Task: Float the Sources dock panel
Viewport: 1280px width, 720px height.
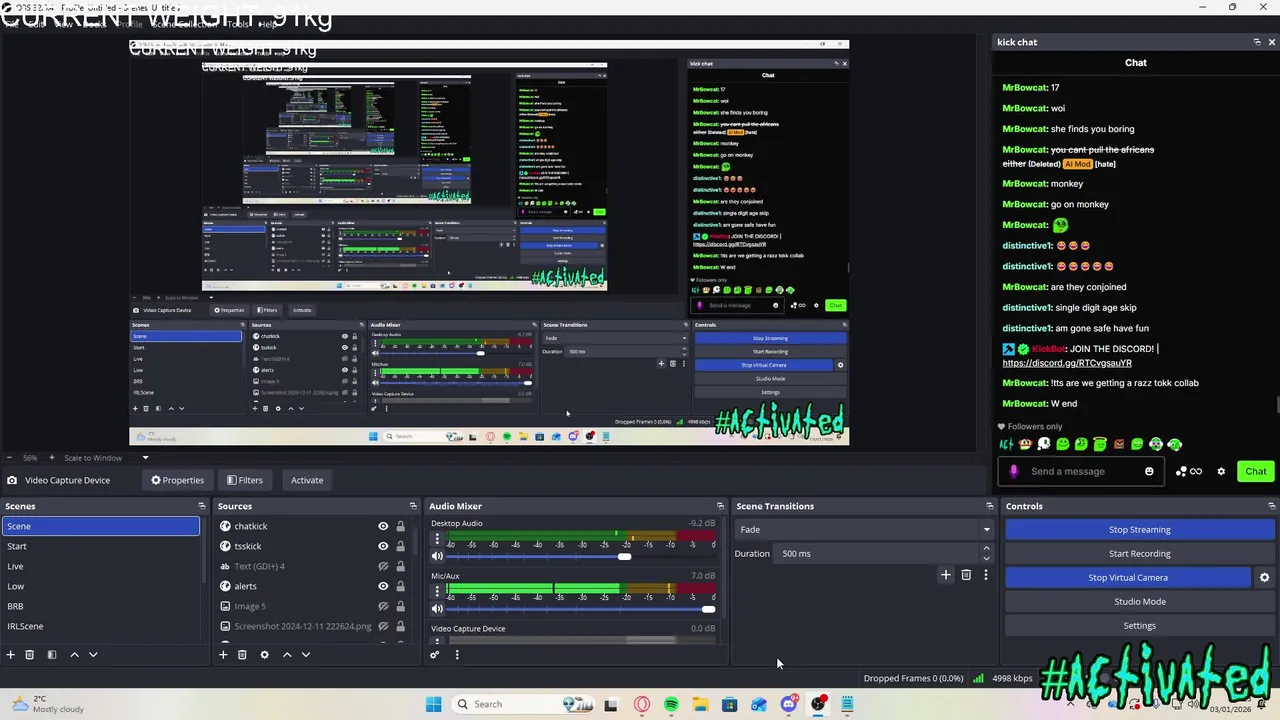Action: coord(413,506)
